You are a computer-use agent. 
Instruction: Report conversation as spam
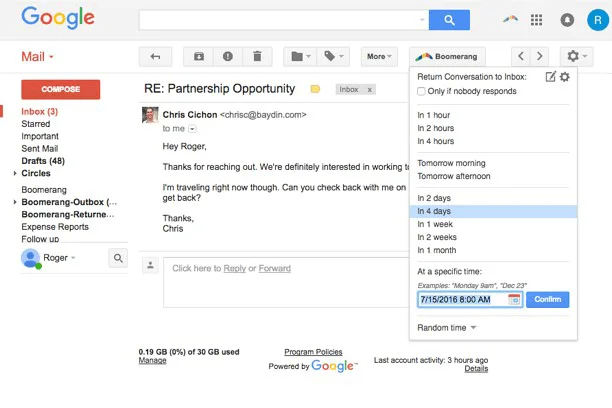pos(228,57)
